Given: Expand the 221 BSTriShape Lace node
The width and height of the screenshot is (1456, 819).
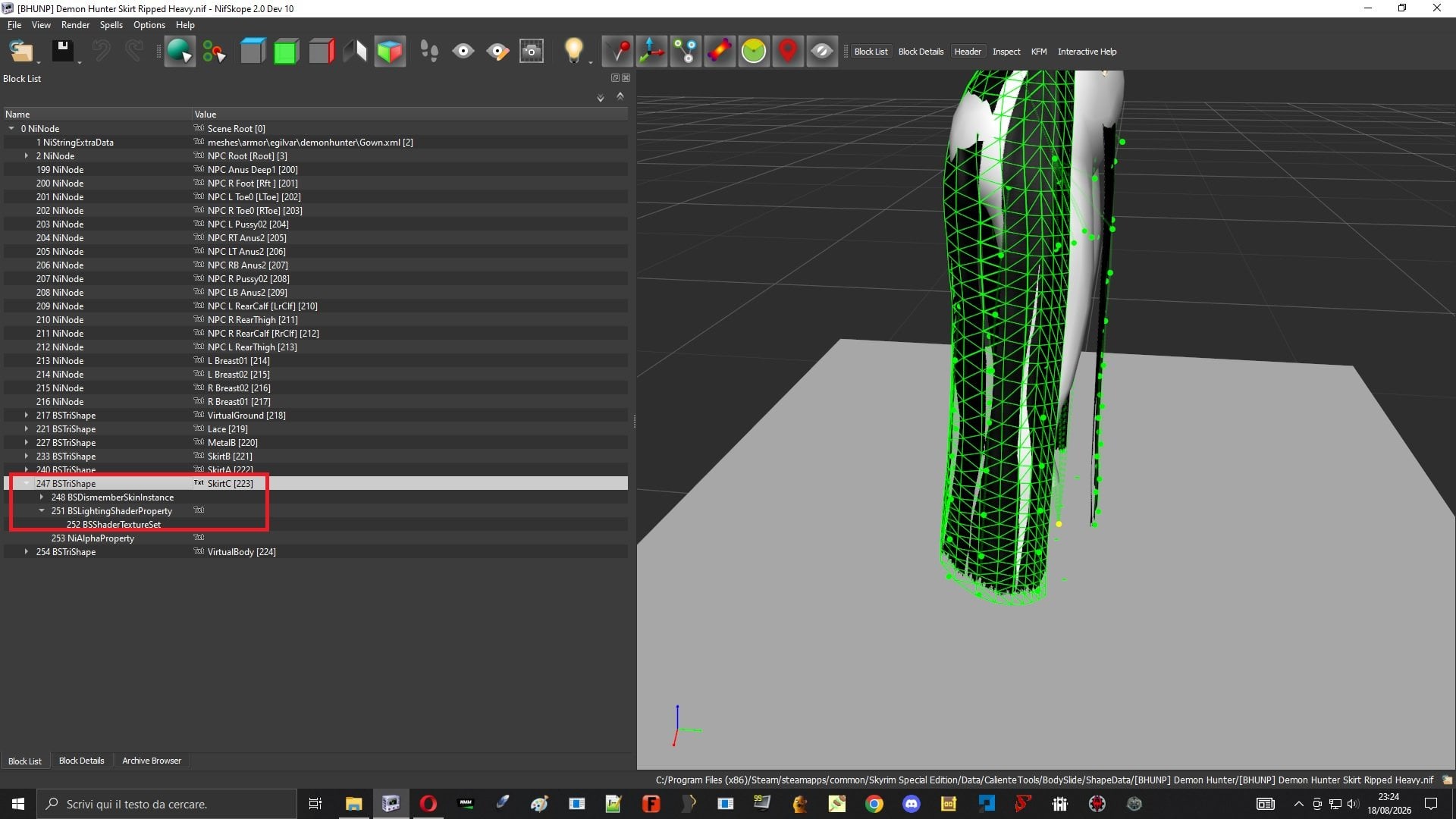Looking at the screenshot, I should [x=27, y=429].
